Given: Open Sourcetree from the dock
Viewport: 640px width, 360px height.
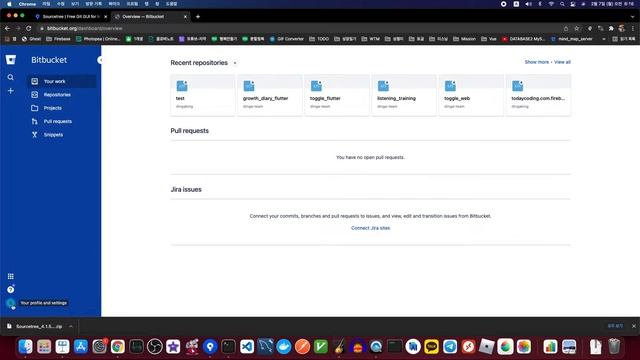Looking at the screenshot, I should coord(210,347).
